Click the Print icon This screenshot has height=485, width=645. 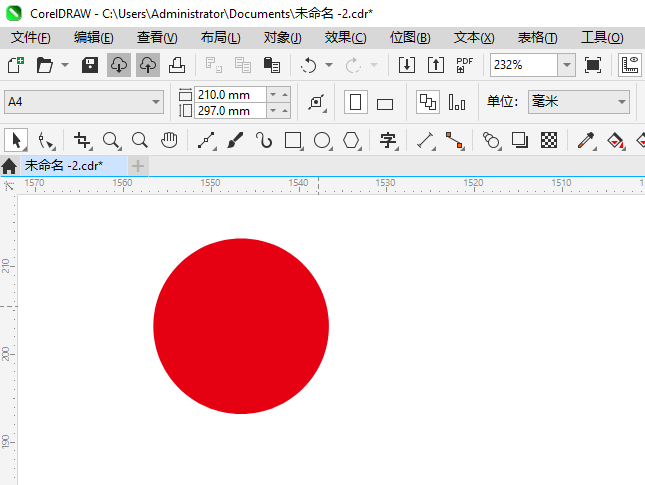coord(177,65)
